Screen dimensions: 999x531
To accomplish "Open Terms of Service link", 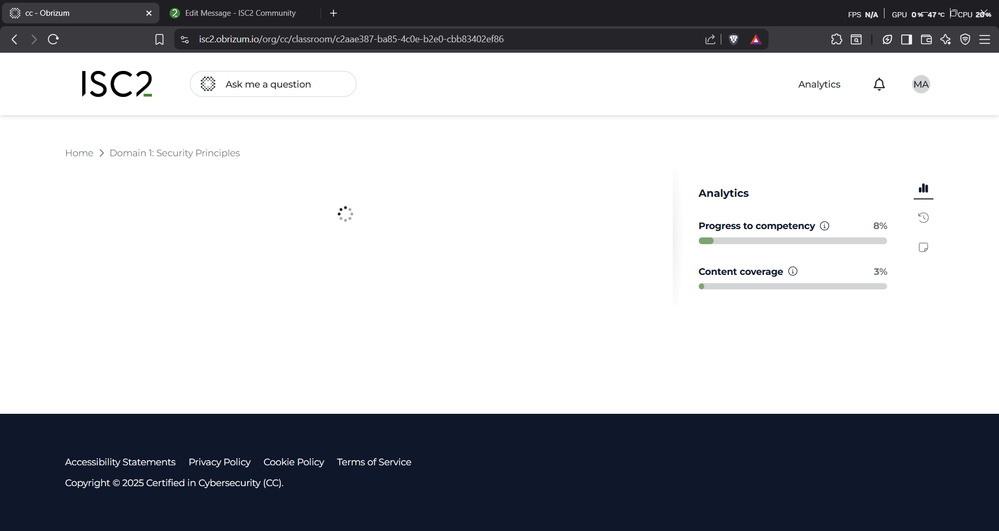I will pos(374,462).
